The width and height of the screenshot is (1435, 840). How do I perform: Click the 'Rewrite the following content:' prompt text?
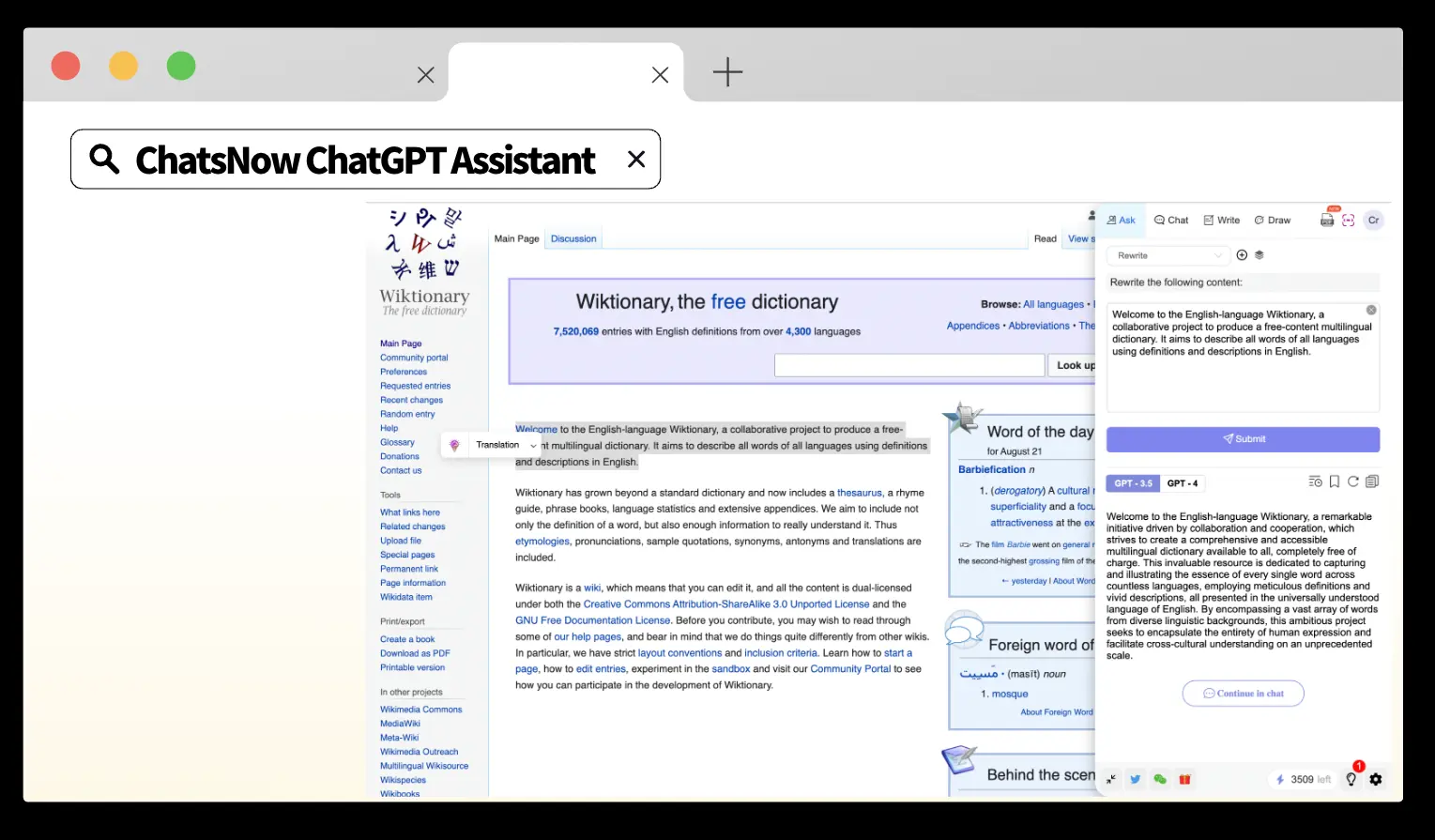(x=1175, y=283)
